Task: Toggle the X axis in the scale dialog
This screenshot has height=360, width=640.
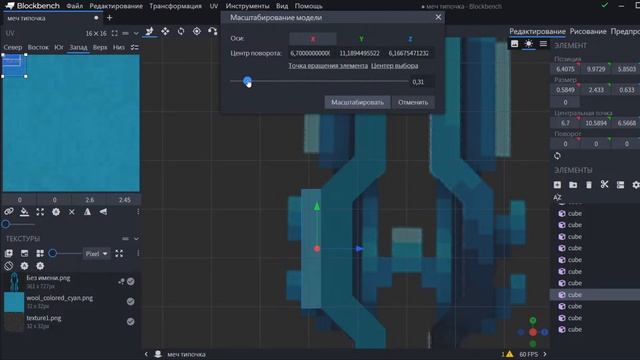Action: (313, 39)
